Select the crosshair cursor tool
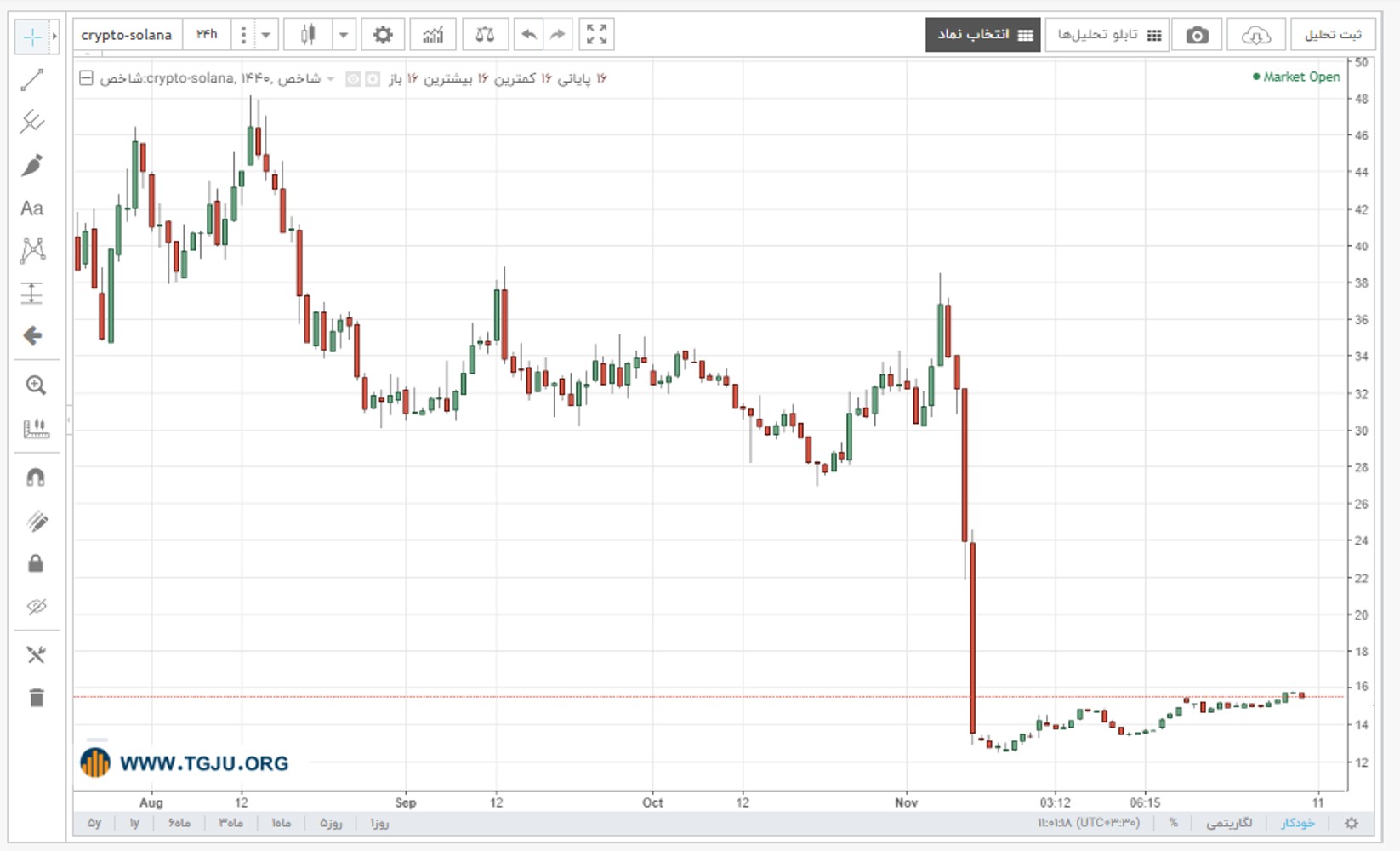Viewport: 1400px width, 851px height. (x=32, y=37)
